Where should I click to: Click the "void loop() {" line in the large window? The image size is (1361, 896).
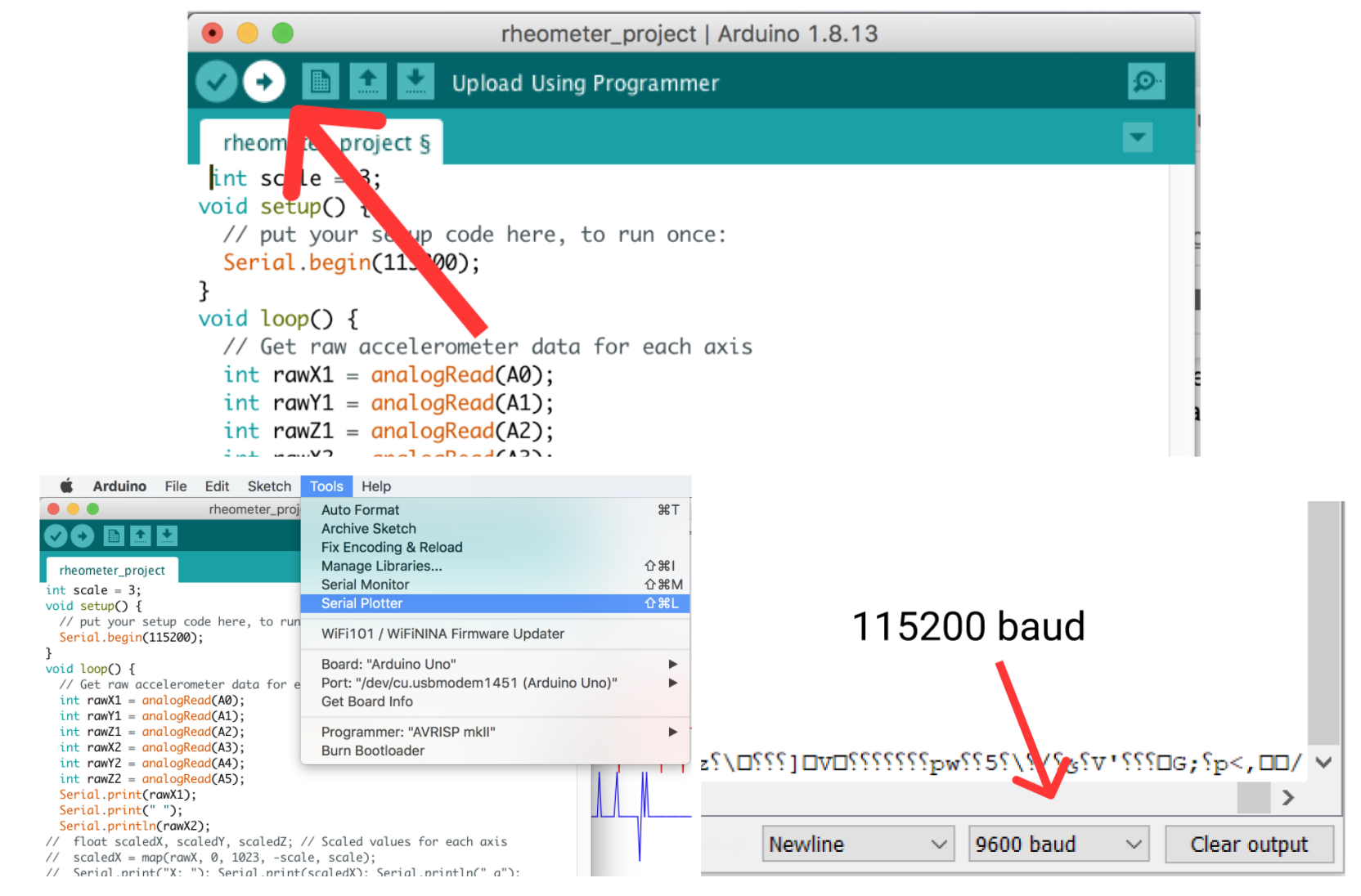tap(278, 319)
